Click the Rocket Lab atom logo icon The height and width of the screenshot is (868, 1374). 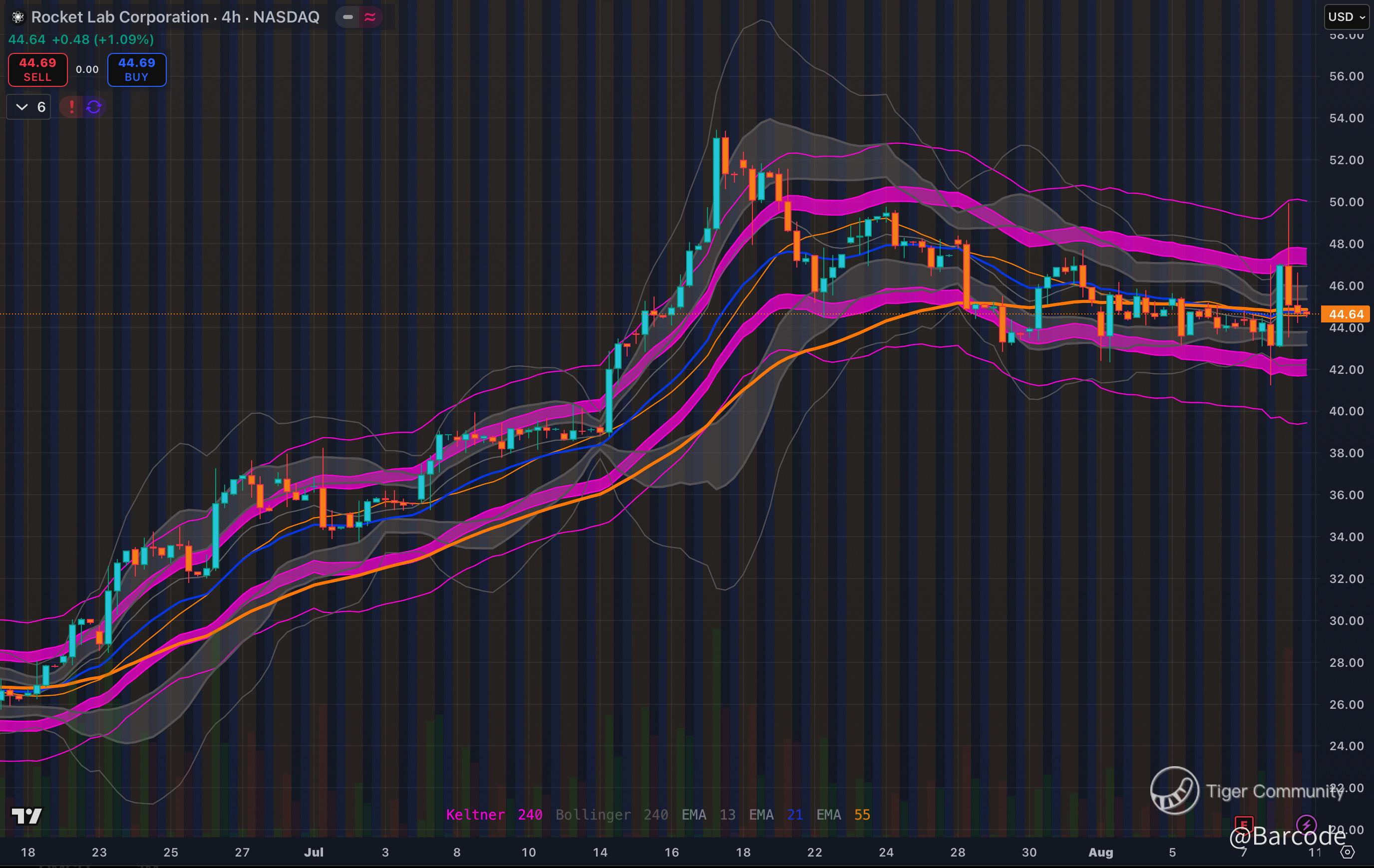click(17, 17)
